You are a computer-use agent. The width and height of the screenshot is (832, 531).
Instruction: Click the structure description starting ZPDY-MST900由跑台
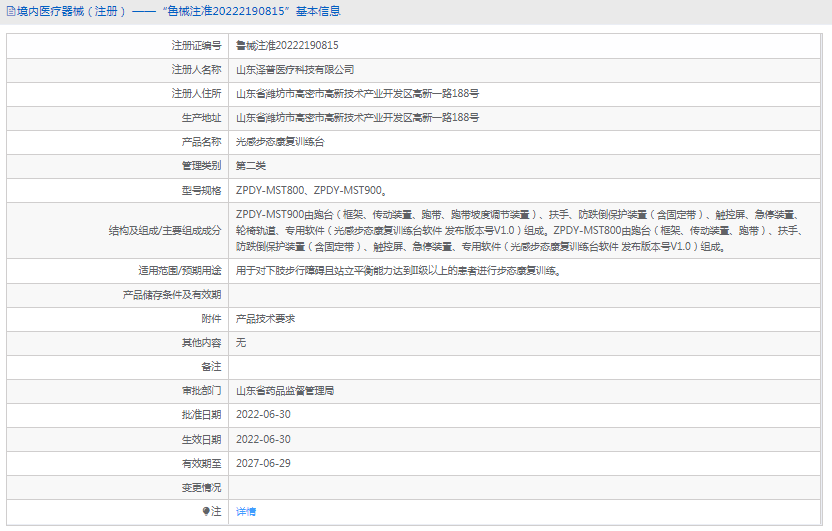click(x=520, y=231)
